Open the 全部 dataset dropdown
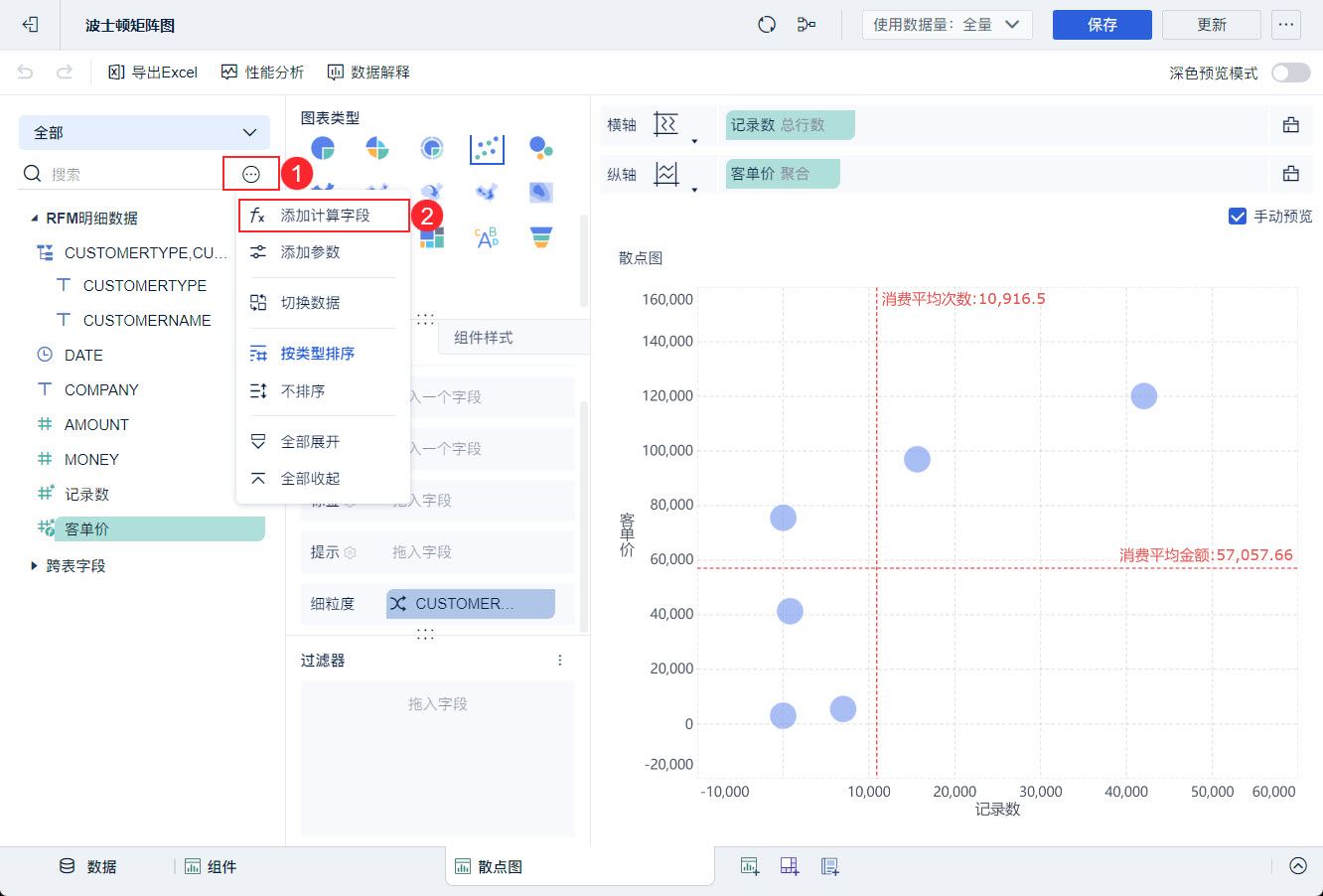The width and height of the screenshot is (1323, 896). click(x=144, y=132)
